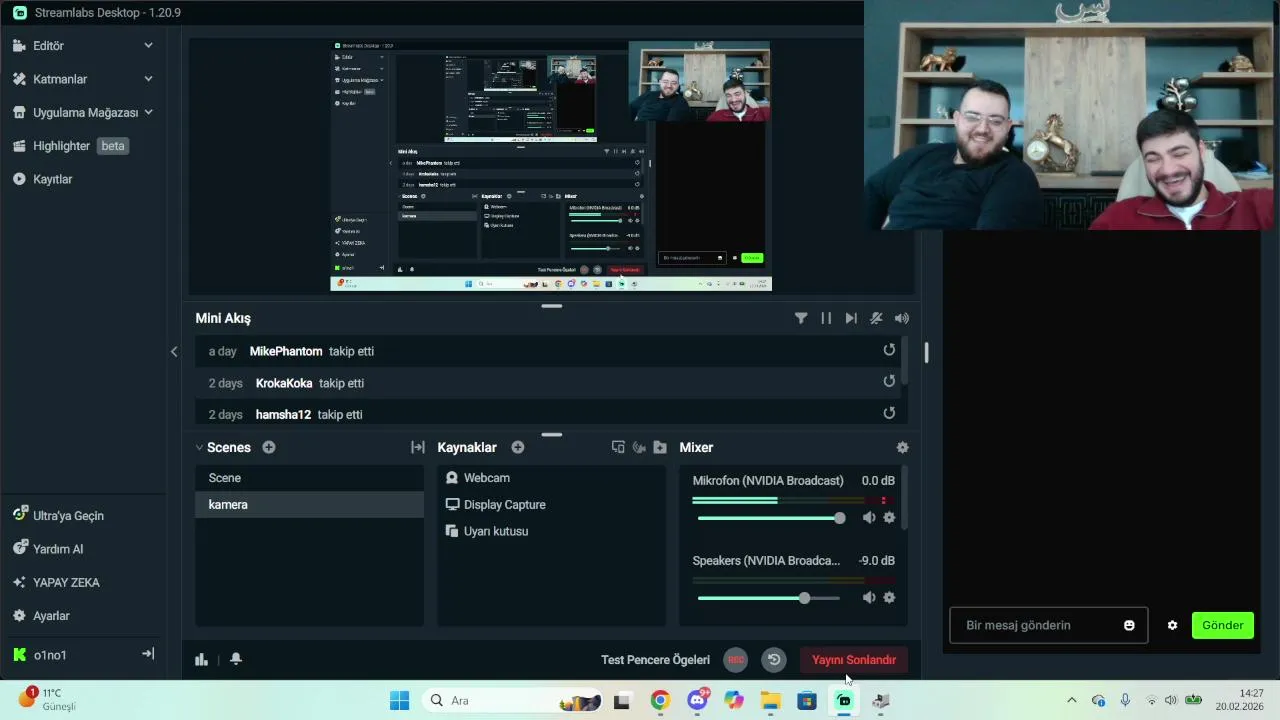
Task: Add a new scene
Action: (x=269, y=447)
